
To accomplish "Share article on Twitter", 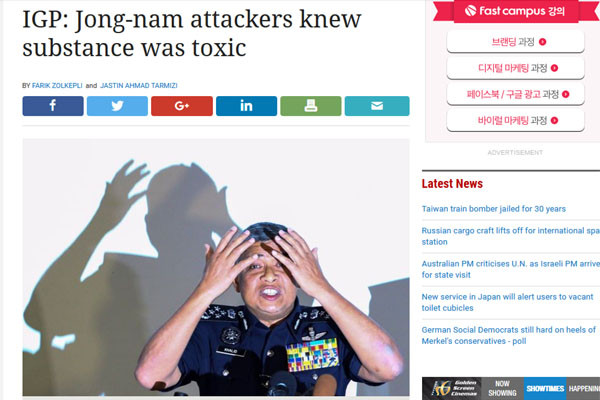I will (x=117, y=106).
